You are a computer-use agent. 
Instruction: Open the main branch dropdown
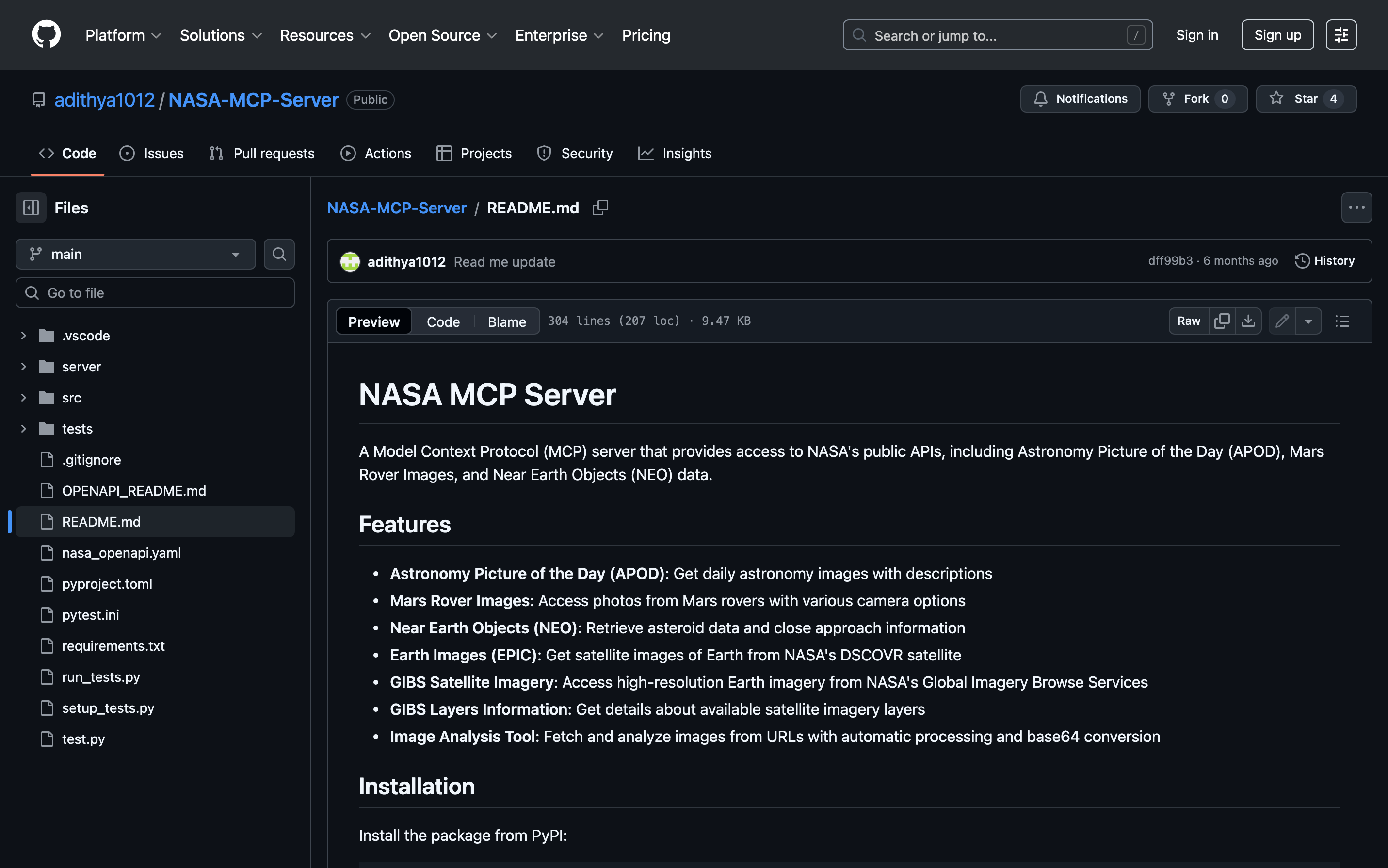coord(135,254)
